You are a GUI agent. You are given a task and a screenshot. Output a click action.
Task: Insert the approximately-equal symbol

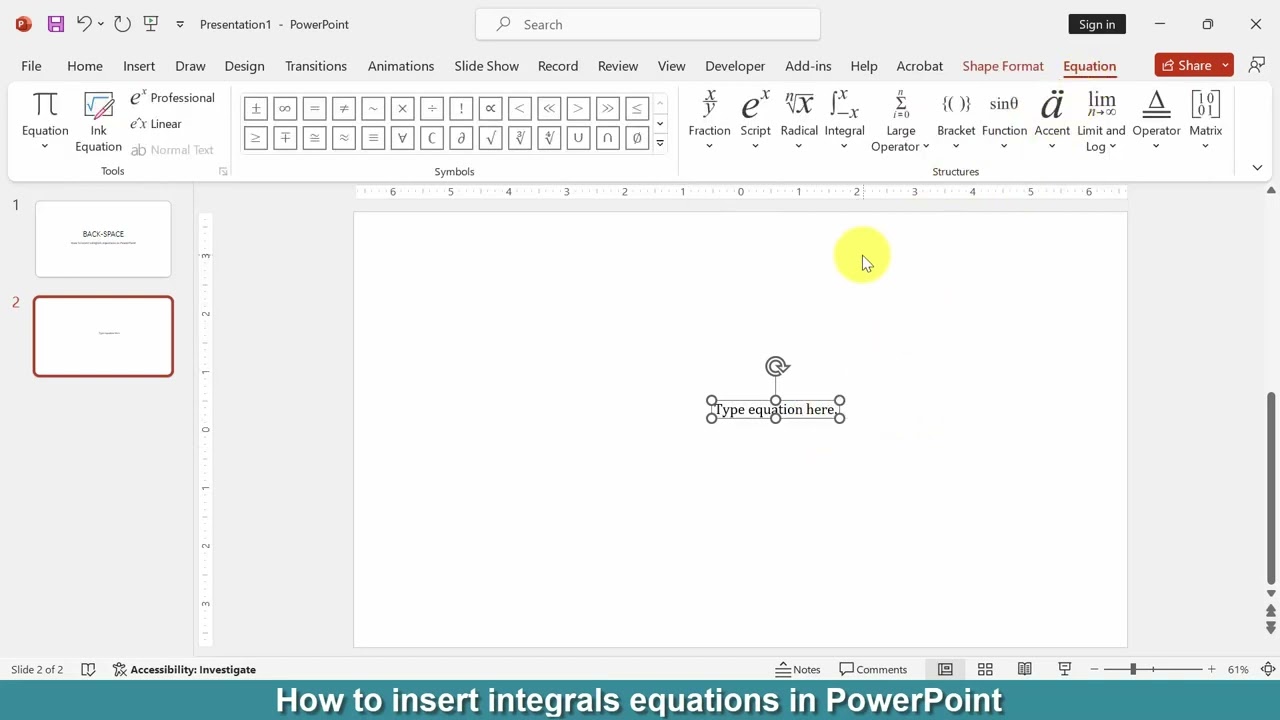pos(344,138)
